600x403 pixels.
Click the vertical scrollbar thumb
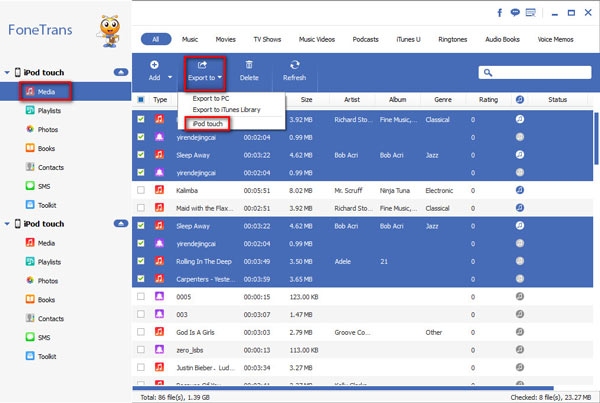(596, 139)
